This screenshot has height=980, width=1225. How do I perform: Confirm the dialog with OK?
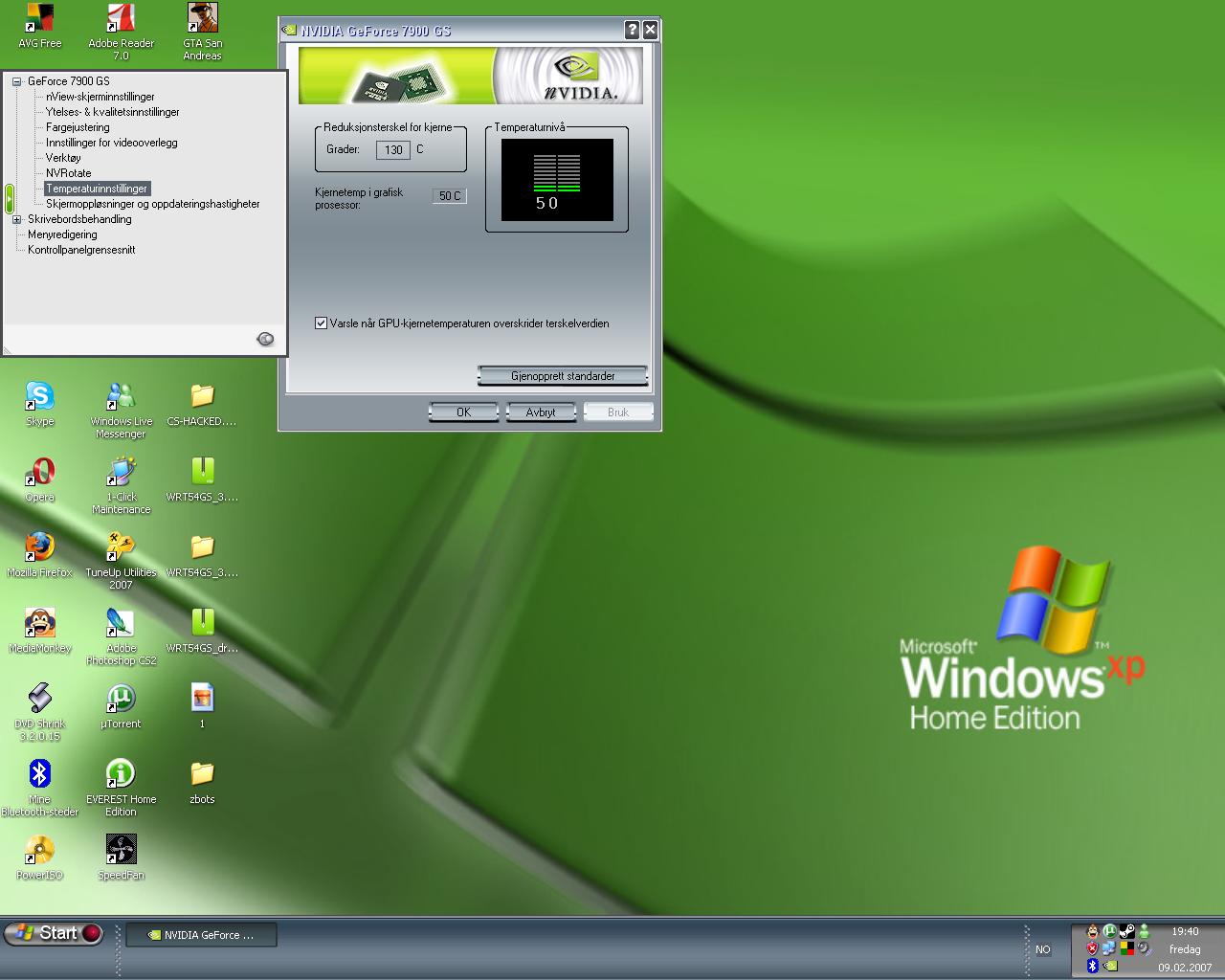(463, 412)
